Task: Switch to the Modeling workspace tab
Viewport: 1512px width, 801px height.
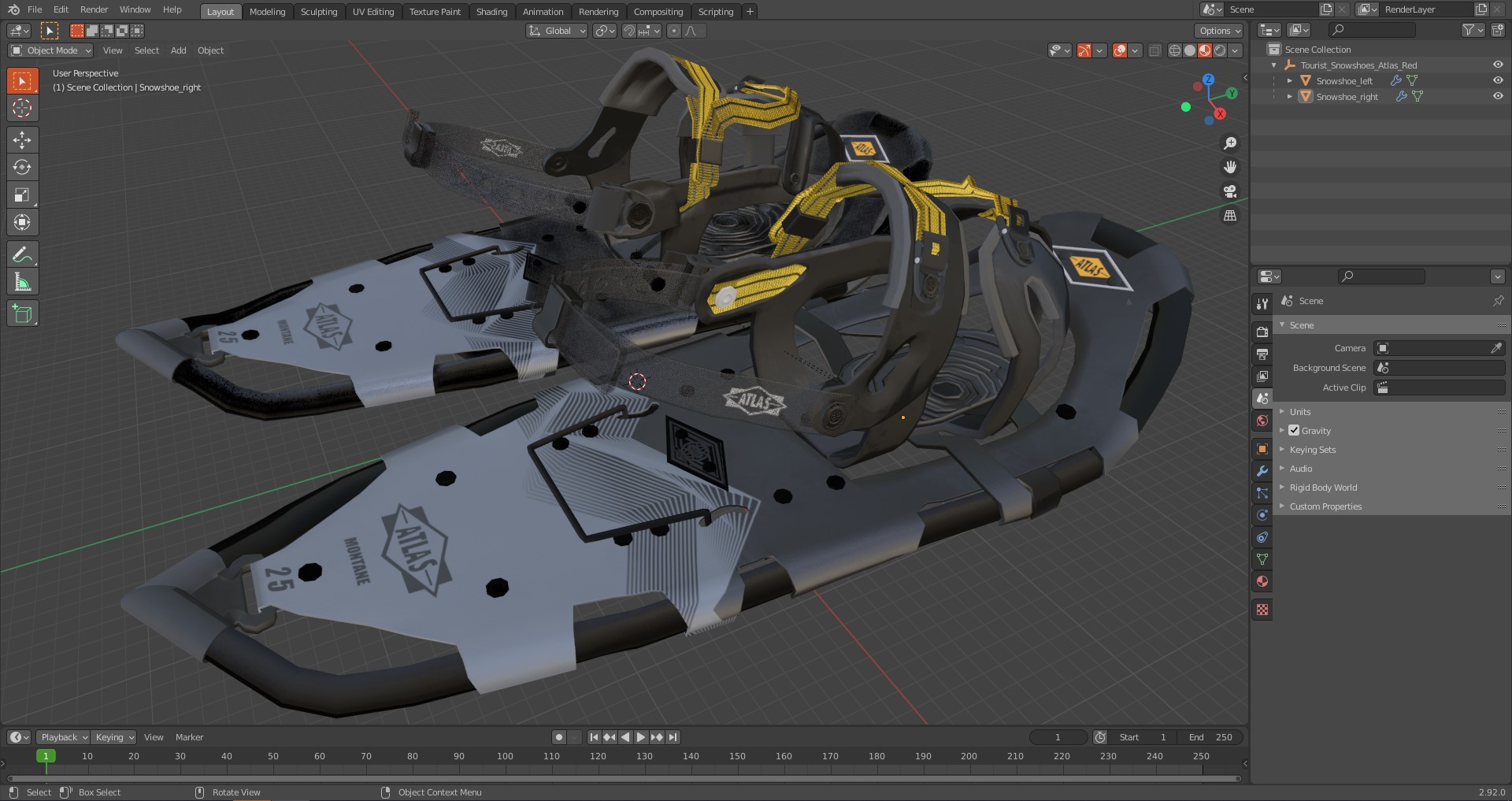Action: click(267, 12)
